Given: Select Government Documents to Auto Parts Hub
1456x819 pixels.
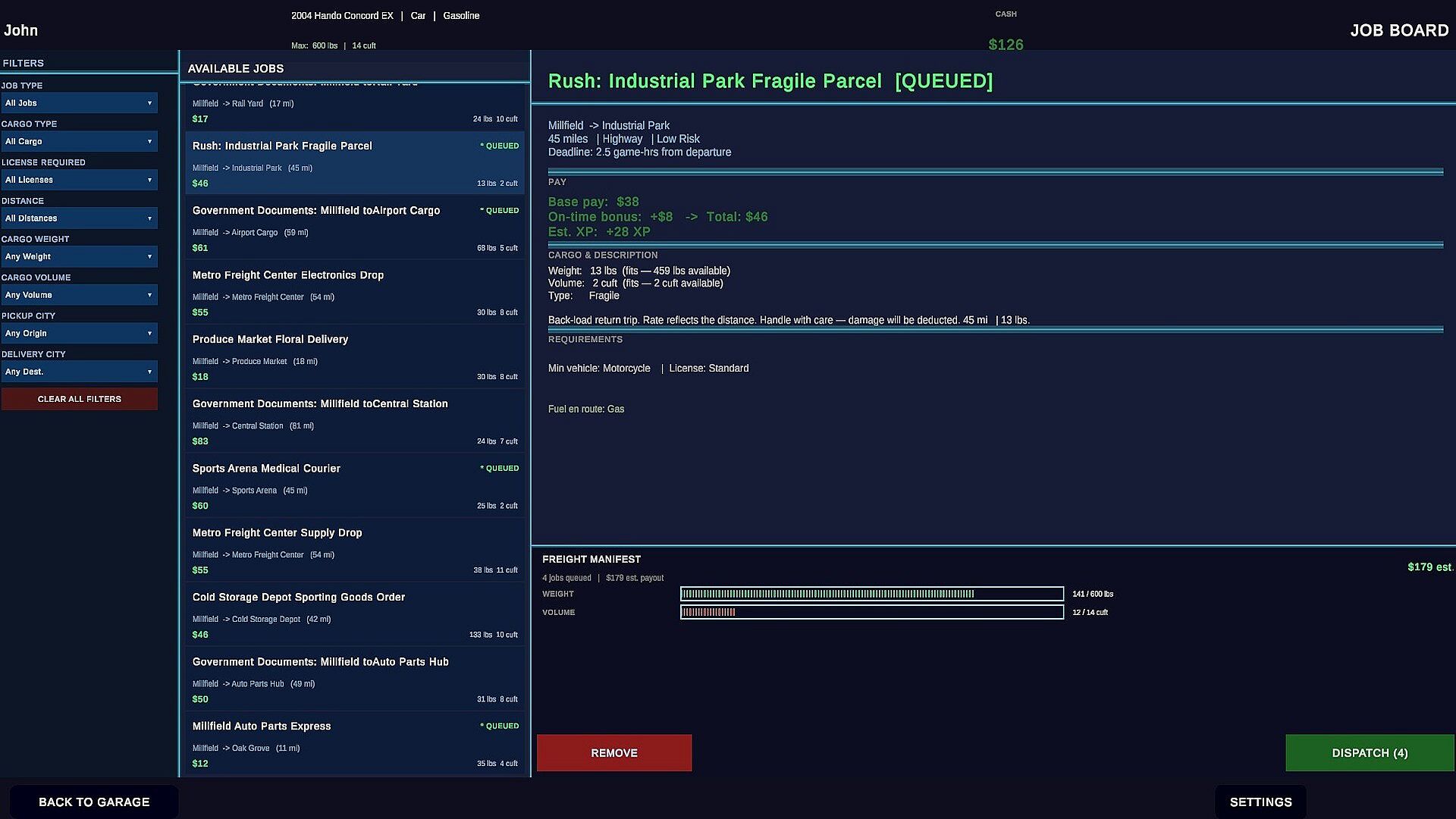Looking at the screenshot, I should (x=355, y=679).
